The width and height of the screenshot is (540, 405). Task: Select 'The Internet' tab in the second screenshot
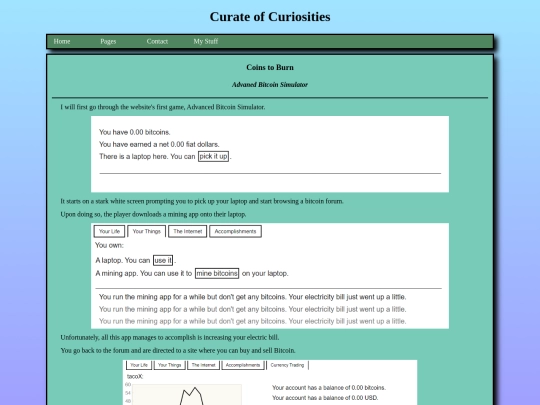point(187,231)
